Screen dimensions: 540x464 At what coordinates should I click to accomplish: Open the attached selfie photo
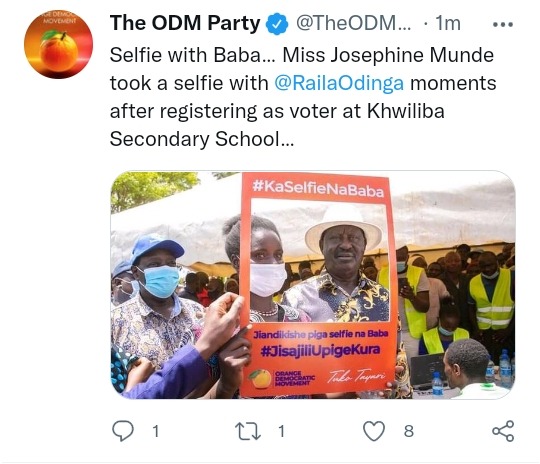(x=313, y=285)
